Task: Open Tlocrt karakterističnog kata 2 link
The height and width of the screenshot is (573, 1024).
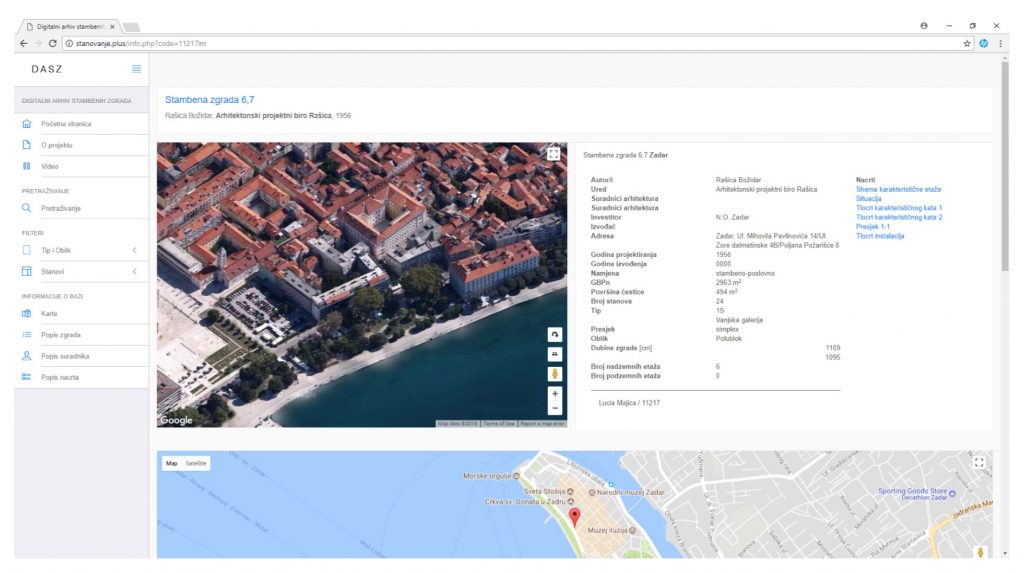Action: click(x=899, y=217)
